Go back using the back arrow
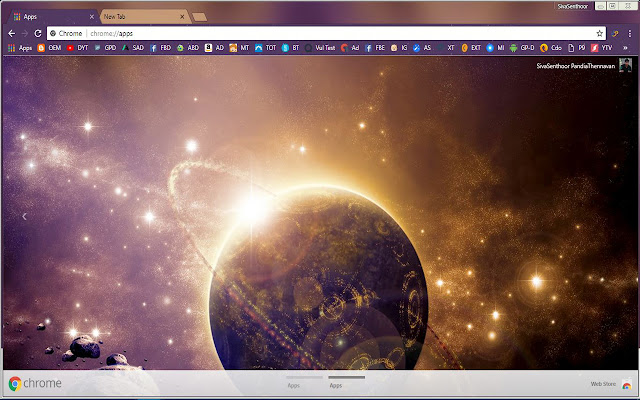This screenshot has height=400, width=640. tap(12, 33)
